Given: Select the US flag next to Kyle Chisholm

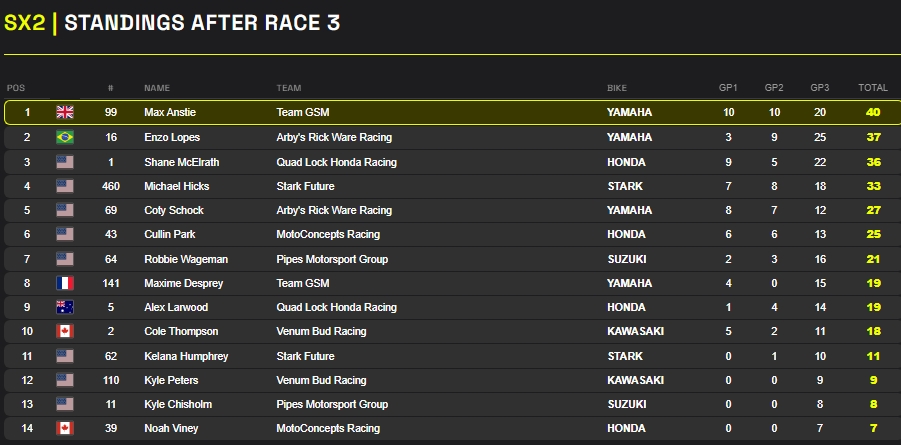Looking at the screenshot, I should coord(65,405).
